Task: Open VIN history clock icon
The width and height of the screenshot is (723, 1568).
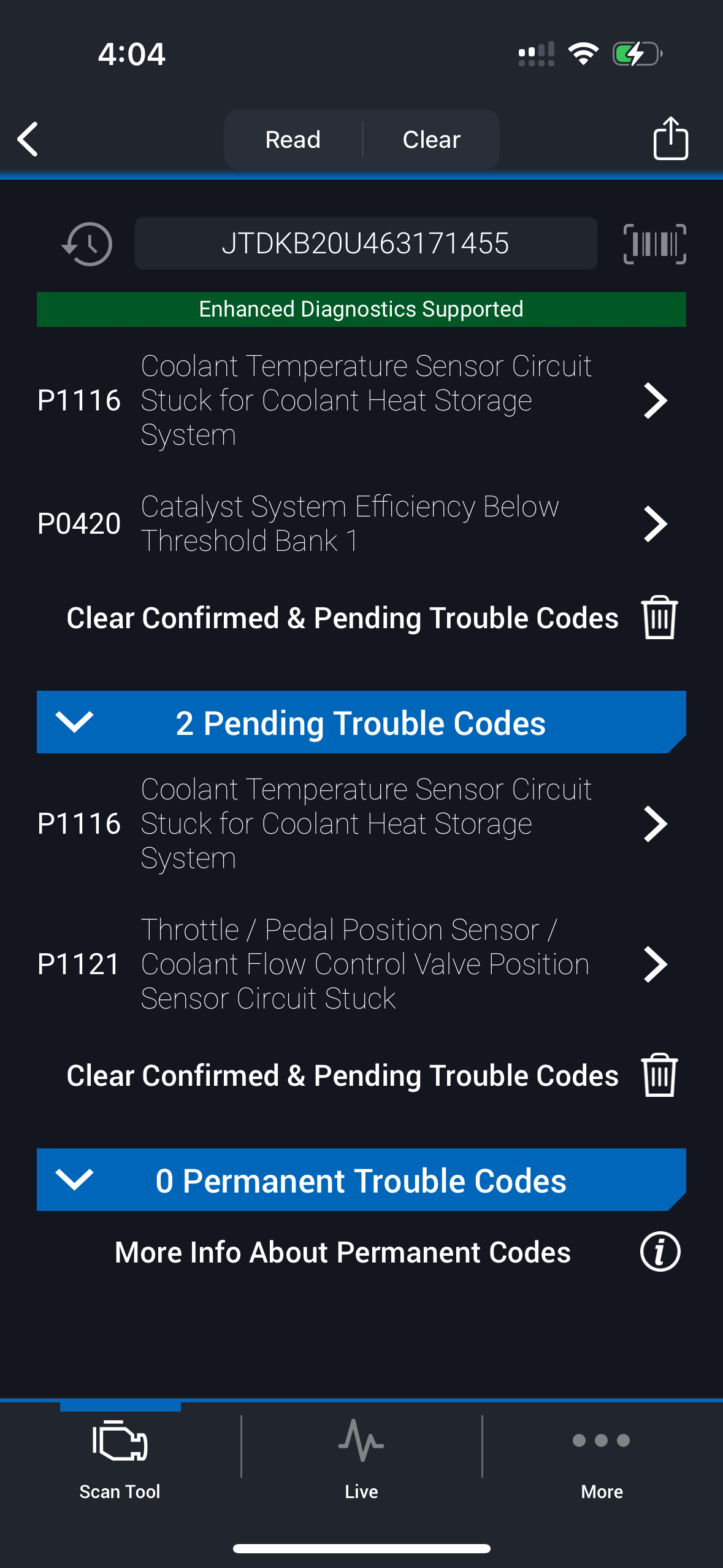Action: pyautogui.click(x=87, y=244)
